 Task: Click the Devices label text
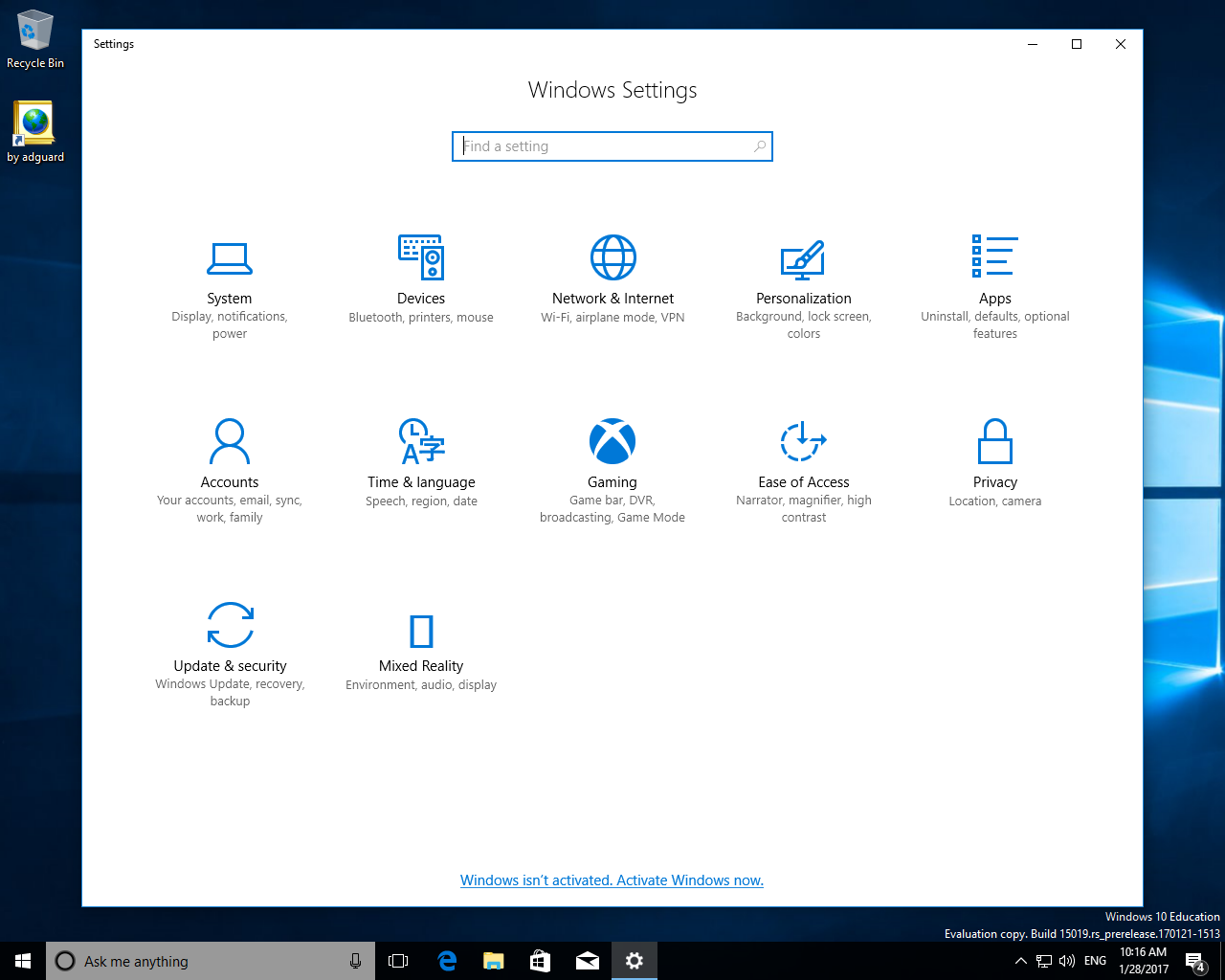pyautogui.click(x=421, y=299)
